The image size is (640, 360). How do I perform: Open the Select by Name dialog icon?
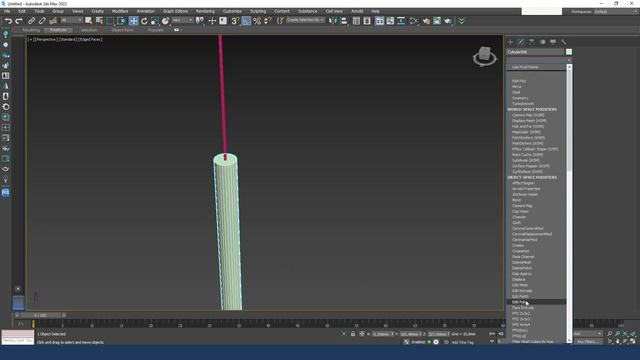pyautogui.click(x=99, y=21)
